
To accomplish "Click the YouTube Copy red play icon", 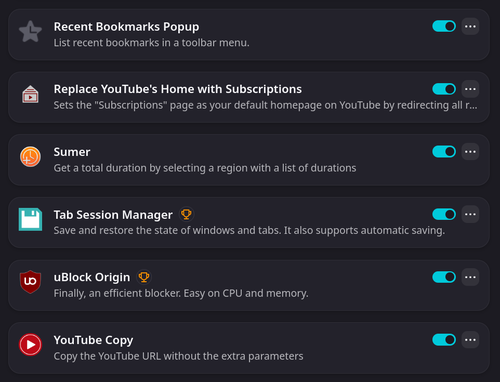I will 30,345.
